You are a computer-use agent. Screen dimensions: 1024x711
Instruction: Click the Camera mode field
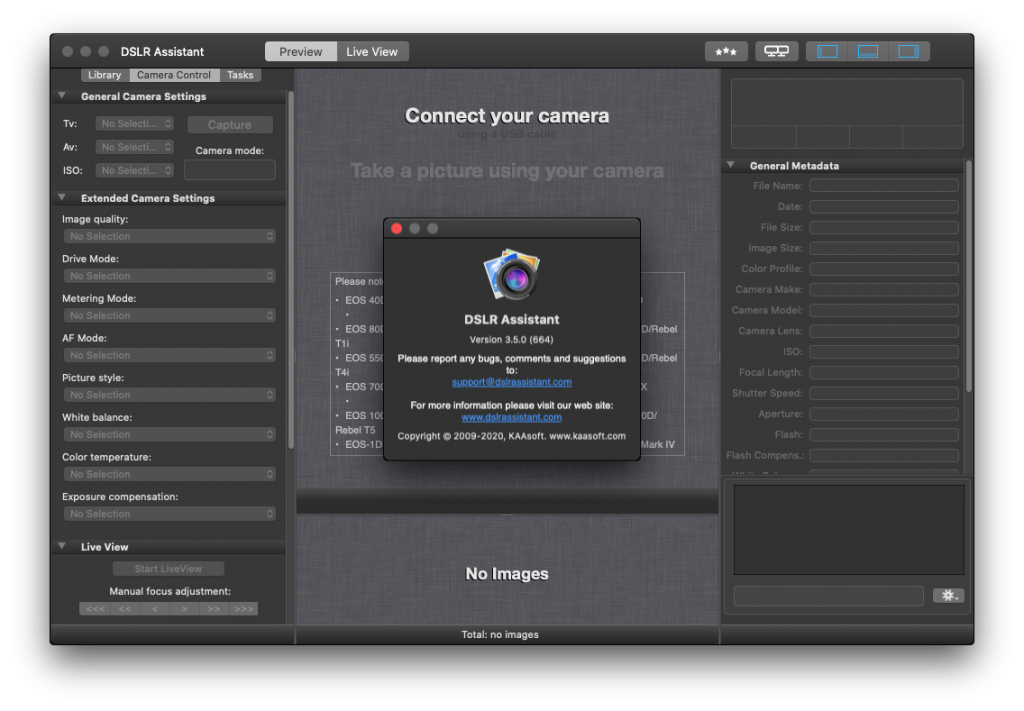point(230,170)
